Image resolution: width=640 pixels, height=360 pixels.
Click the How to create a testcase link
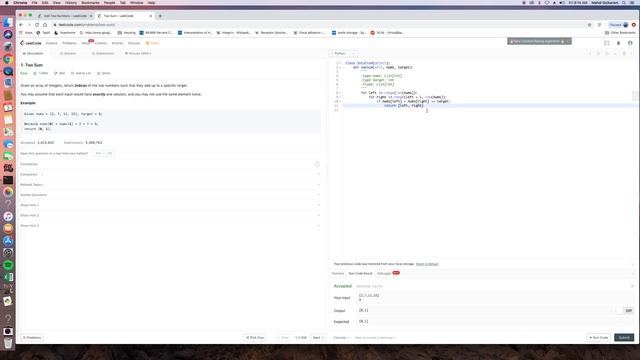[x=376, y=338]
